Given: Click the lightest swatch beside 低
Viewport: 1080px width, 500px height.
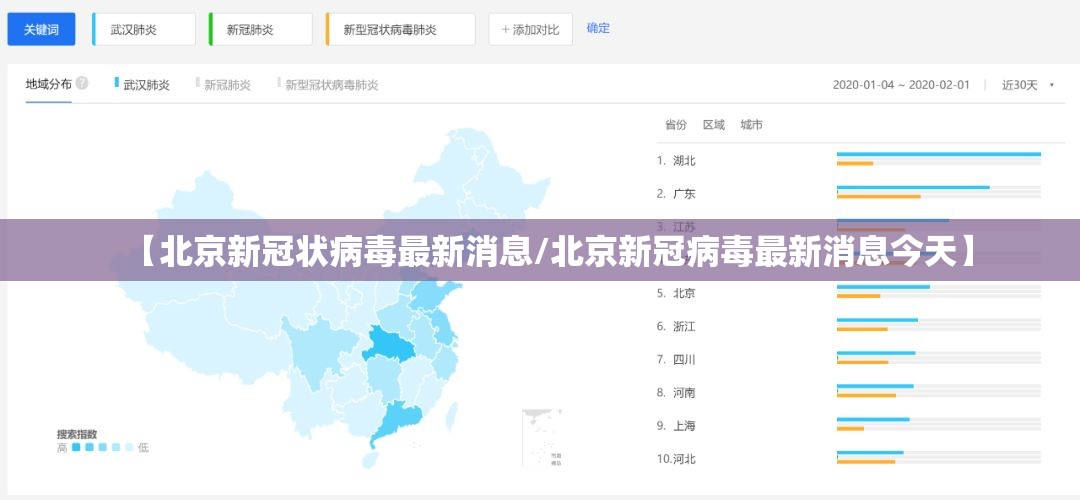Looking at the screenshot, I should tap(128, 448).
